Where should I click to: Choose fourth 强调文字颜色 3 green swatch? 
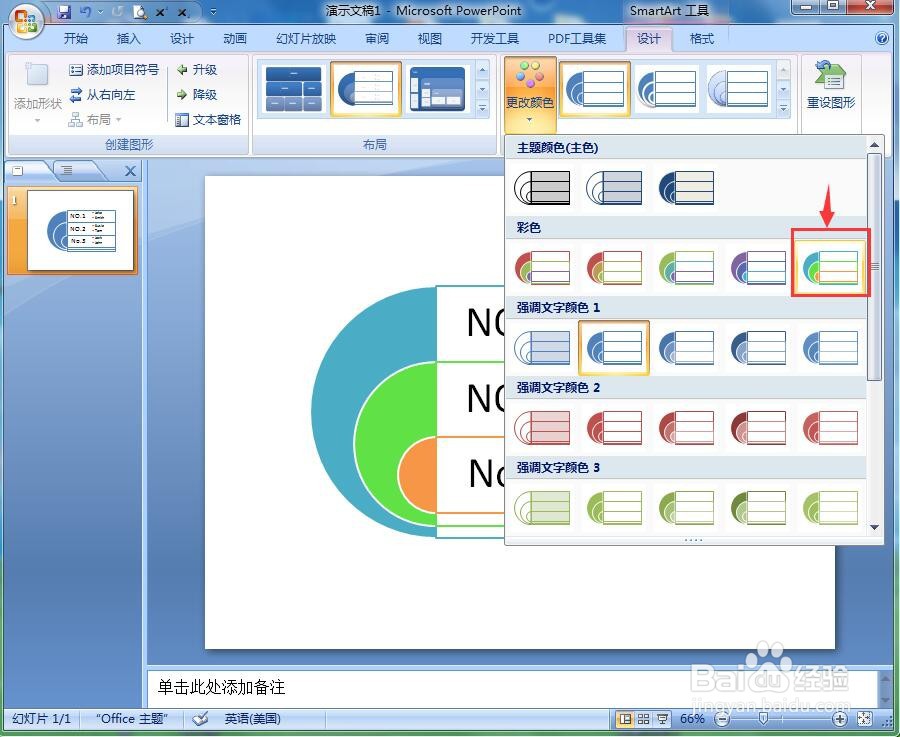tap(758, 508)
